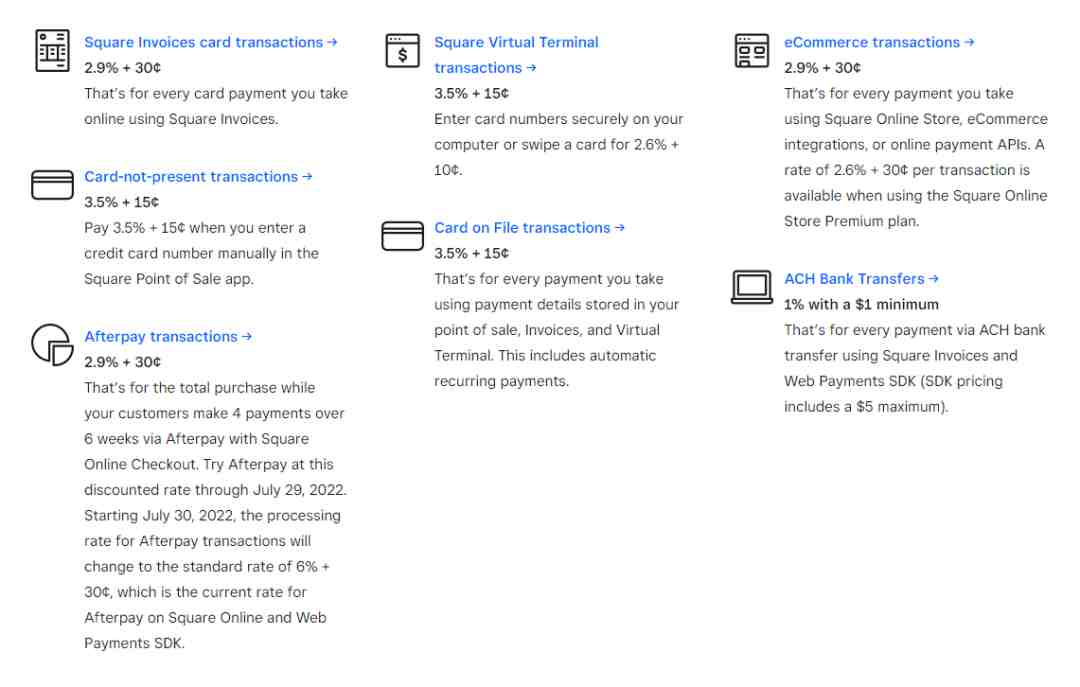Click the text 'includes a $5 maximum).'
This screenshot has height=687, width=1080.
coord(866,406)
